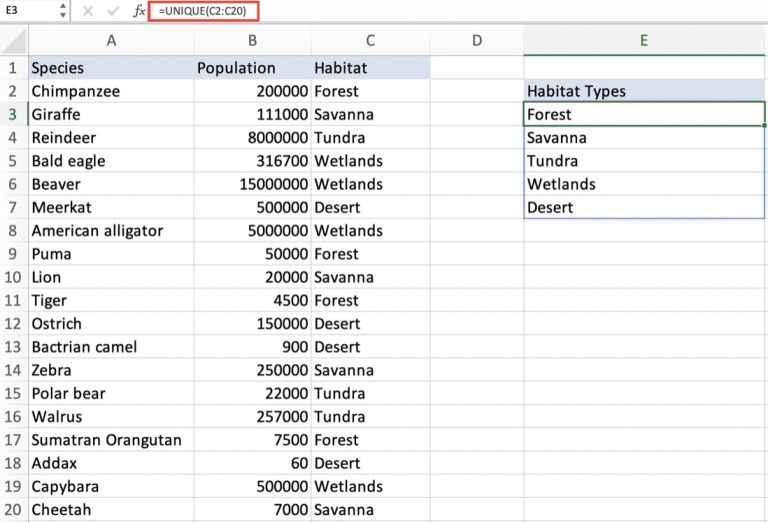This screenshot has width=768, height=523.
Task: Click the Select All corner triangle
Action: [14, 41]
